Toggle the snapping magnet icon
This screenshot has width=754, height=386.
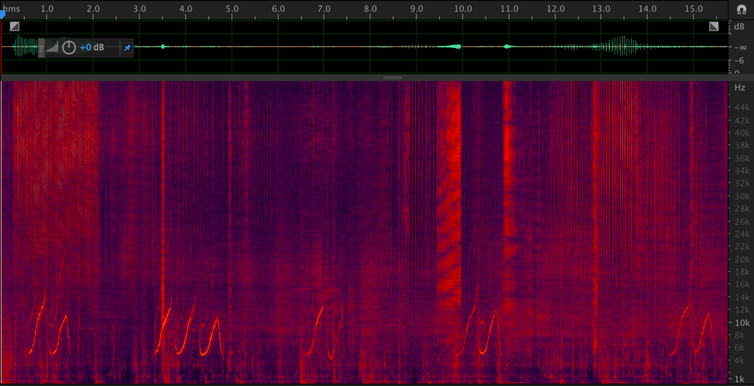tap(741, 10)
